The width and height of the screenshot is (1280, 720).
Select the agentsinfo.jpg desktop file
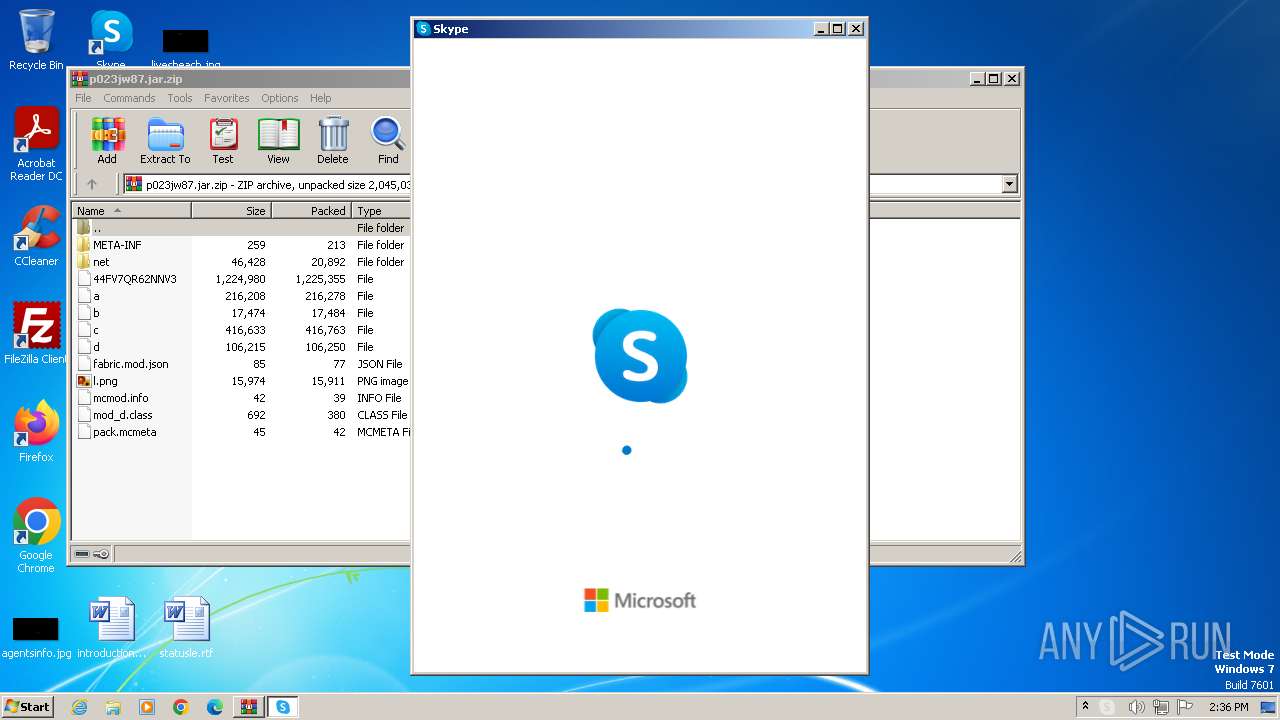(x=36, y=638)
